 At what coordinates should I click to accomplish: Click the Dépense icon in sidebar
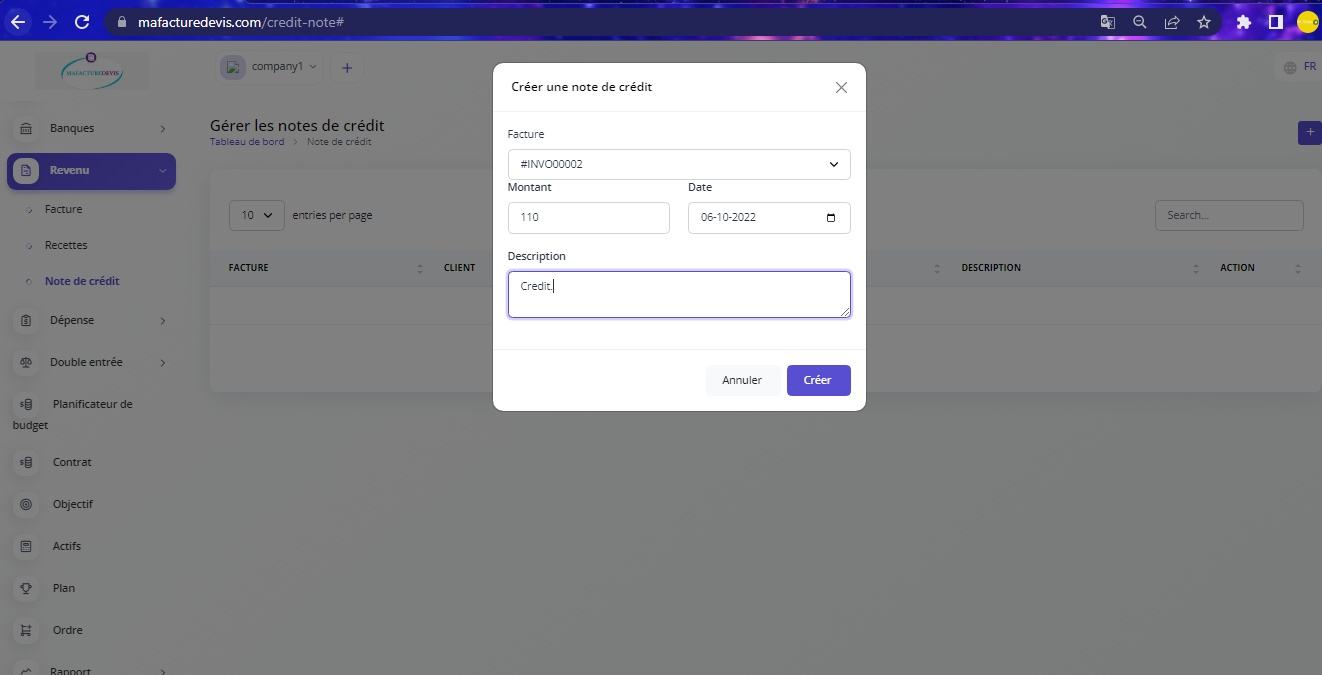click(x=26, y=320)
